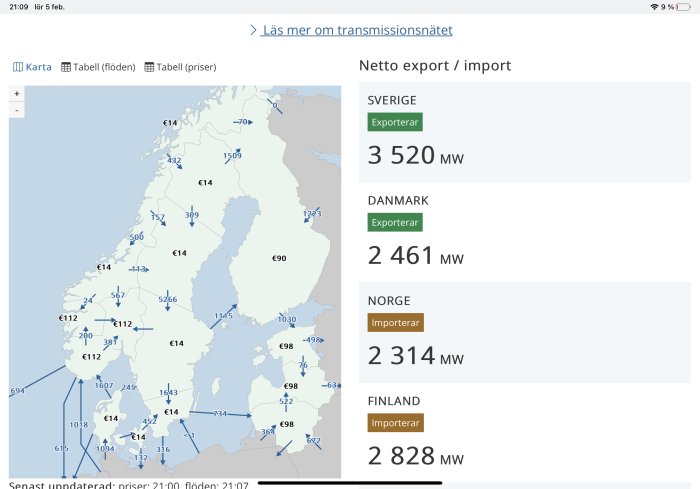Click the 432 flow arrow in northern Norway
Image resolution: width=700 pixels, height=489 pixels.
tap(174, 161)
